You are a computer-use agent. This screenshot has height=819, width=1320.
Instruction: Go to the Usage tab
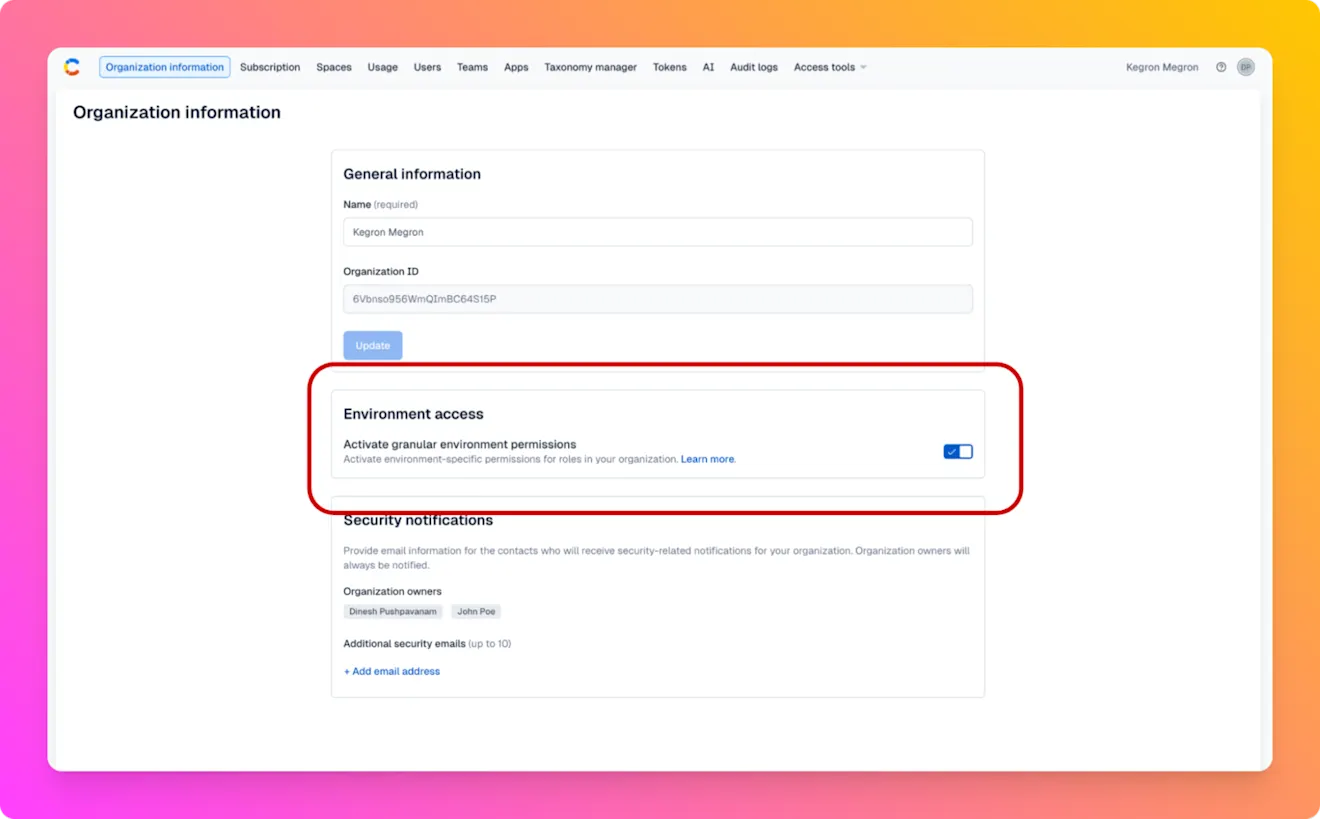(x=382, y=67)
